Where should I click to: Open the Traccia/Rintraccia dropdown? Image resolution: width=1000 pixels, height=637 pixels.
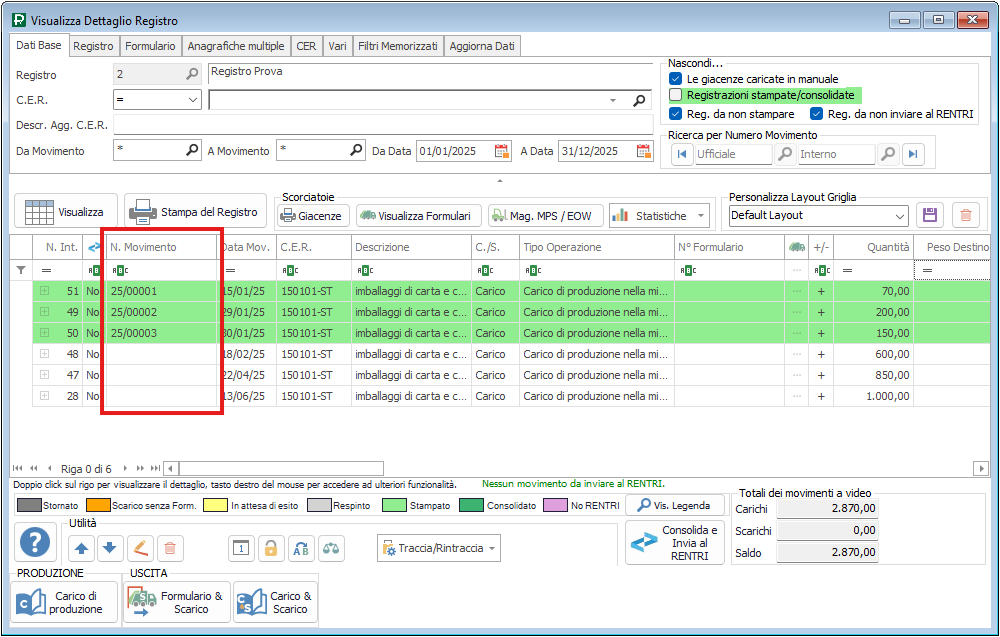440,548
